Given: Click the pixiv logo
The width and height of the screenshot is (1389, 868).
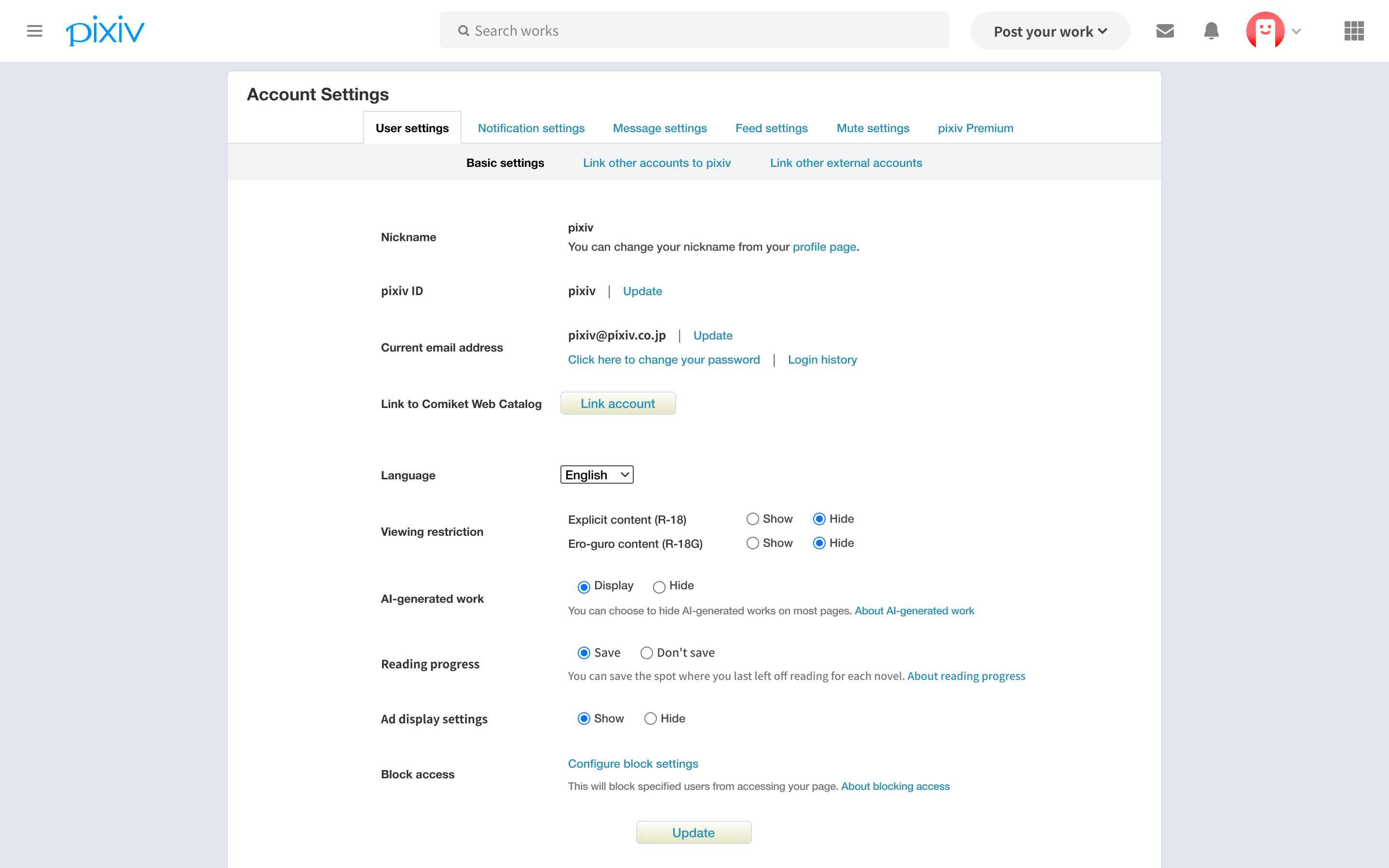Looking at the screenshot, I should coord(105,30).
